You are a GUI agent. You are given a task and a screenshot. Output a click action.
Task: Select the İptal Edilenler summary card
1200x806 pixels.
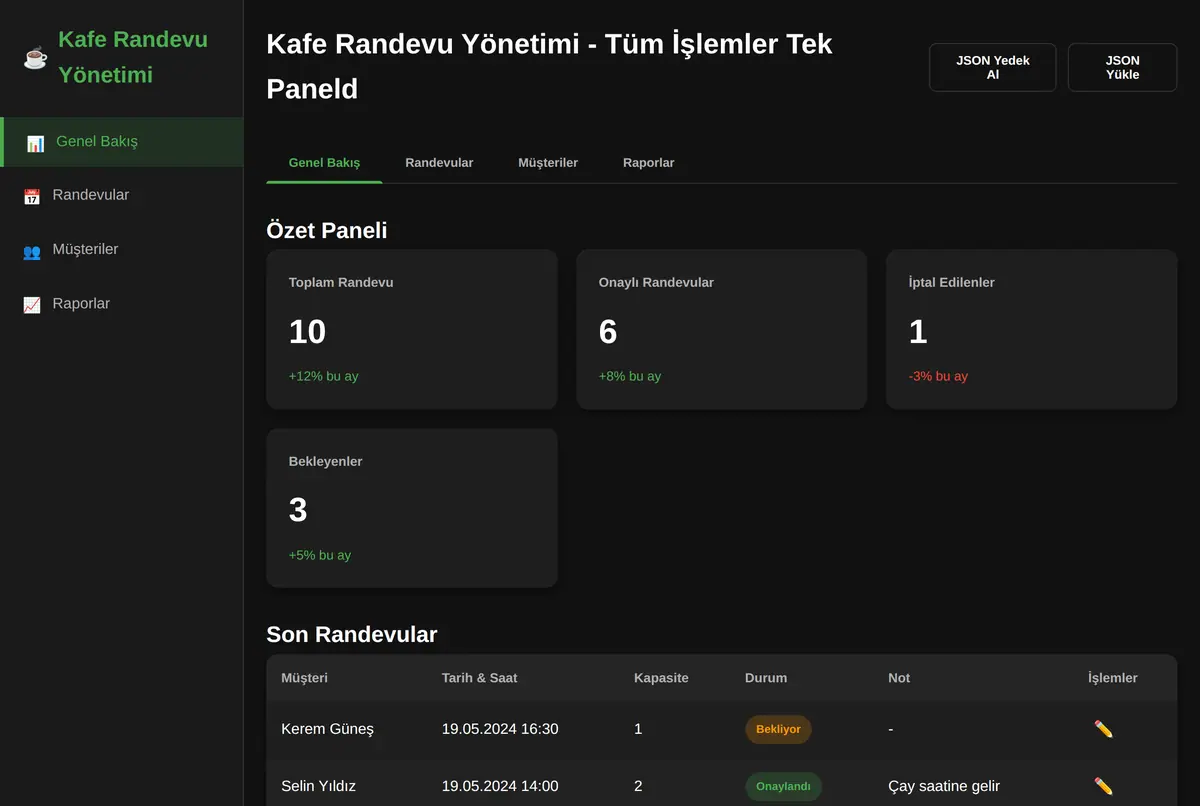(1031, 329)
